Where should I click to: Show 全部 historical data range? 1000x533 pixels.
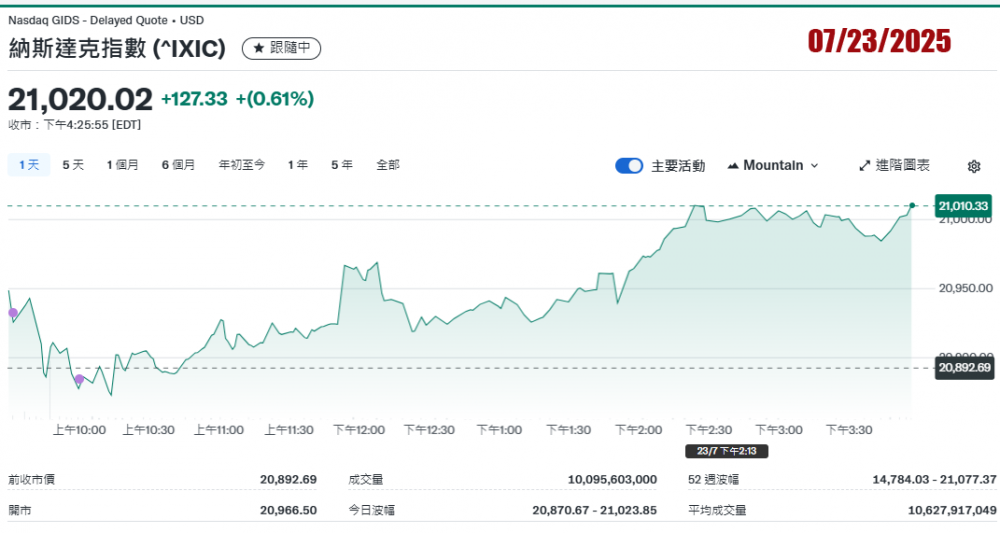coord(388,165)
